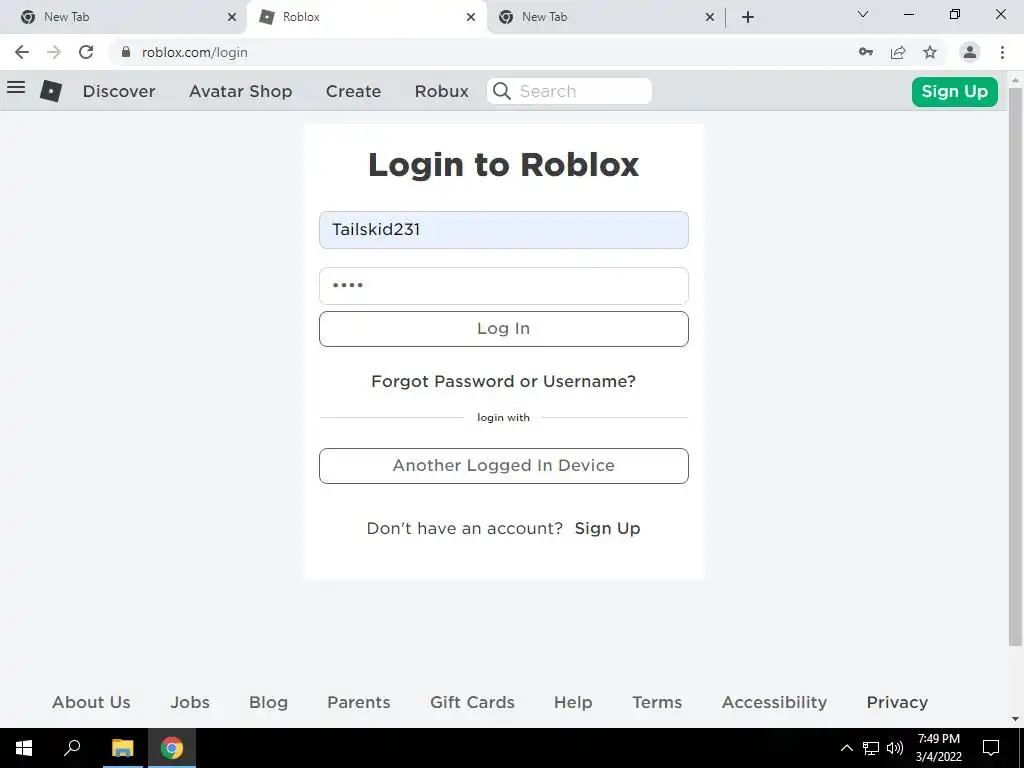
Task: View site info via the padlock icon
Action: tap(126, 52)
